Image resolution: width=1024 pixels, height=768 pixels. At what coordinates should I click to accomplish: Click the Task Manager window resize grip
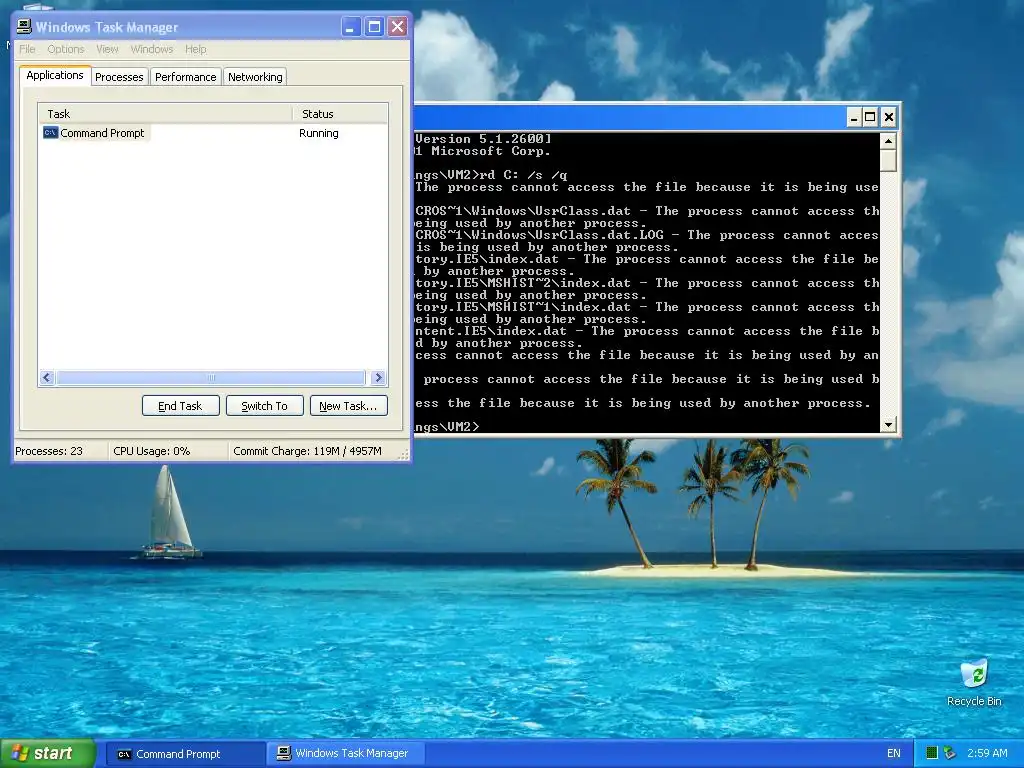point(404,453)
